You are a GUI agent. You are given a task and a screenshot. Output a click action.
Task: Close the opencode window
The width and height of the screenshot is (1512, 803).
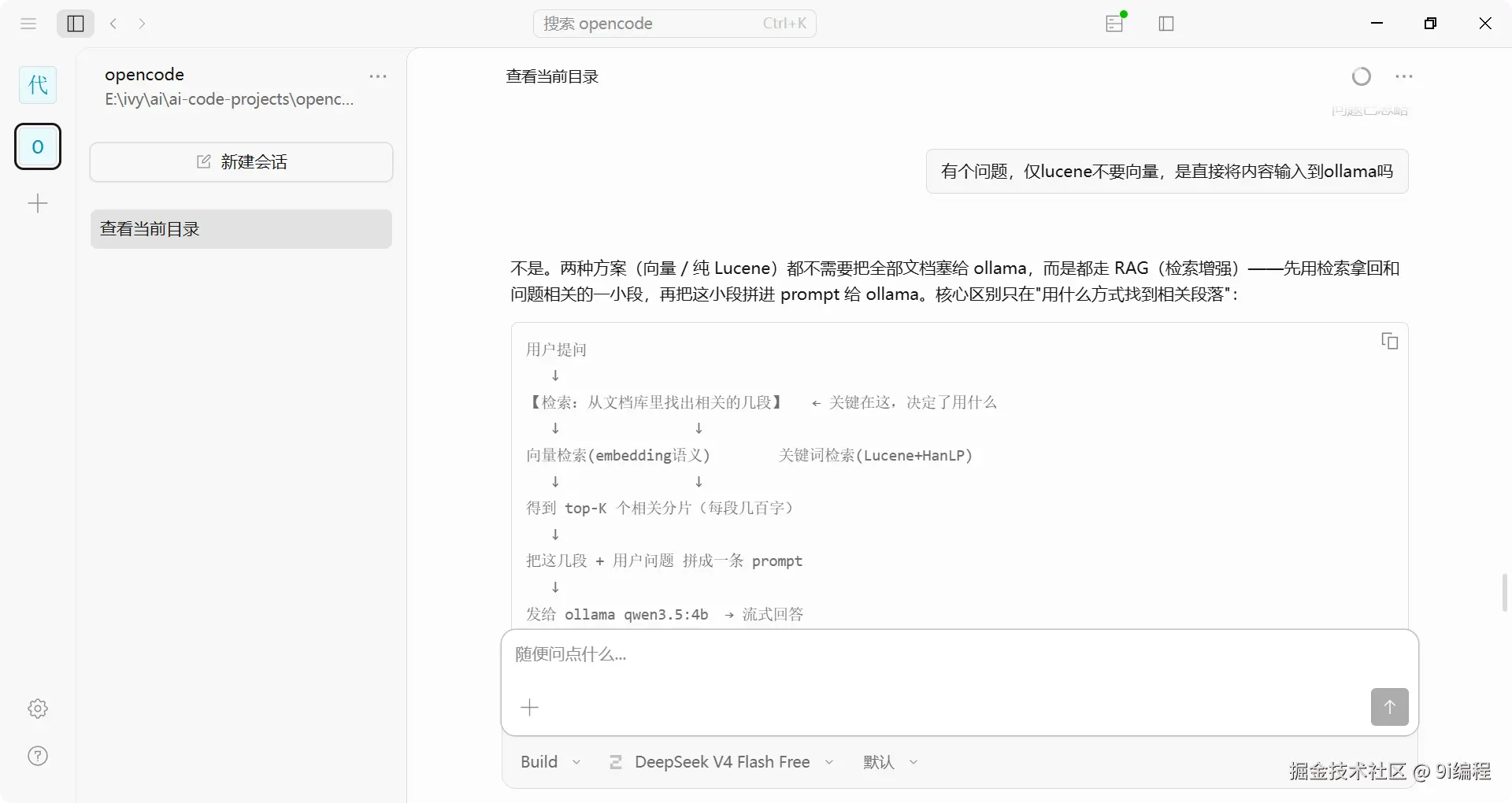pos(1485,24)
